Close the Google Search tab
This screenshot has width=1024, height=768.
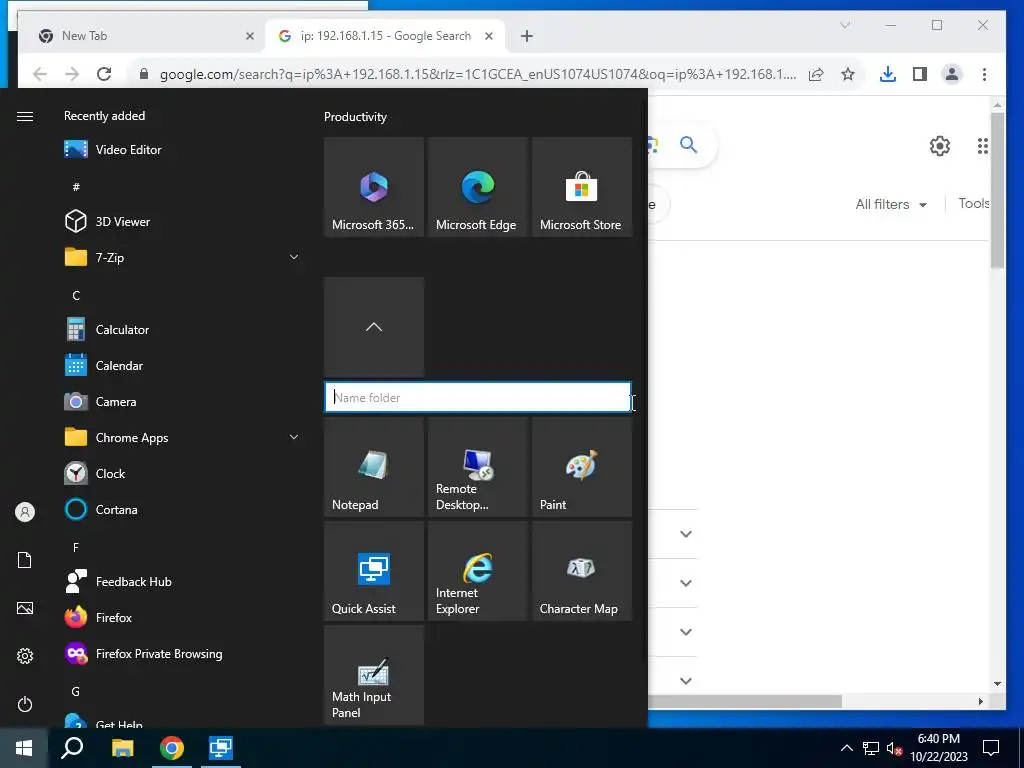[x=488, y=37]
